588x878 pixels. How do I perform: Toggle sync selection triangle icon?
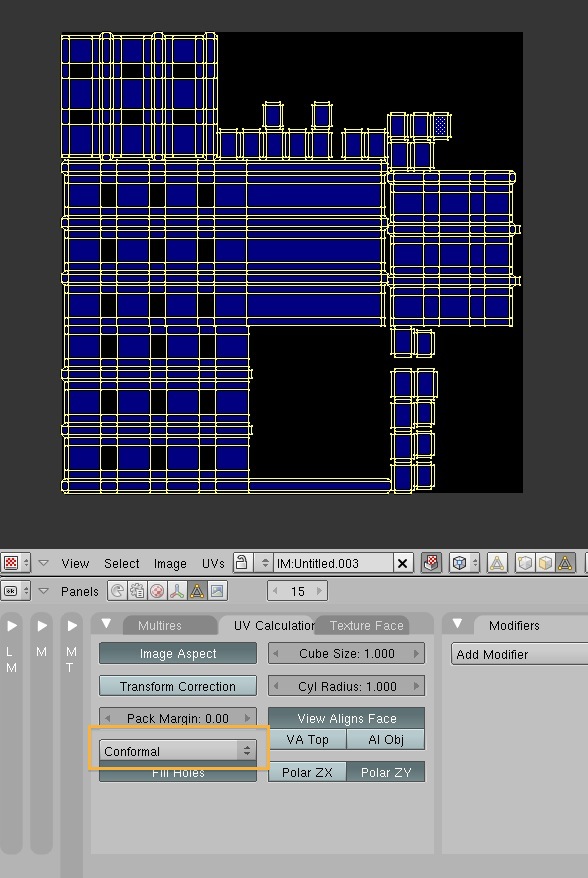point(497,563)
